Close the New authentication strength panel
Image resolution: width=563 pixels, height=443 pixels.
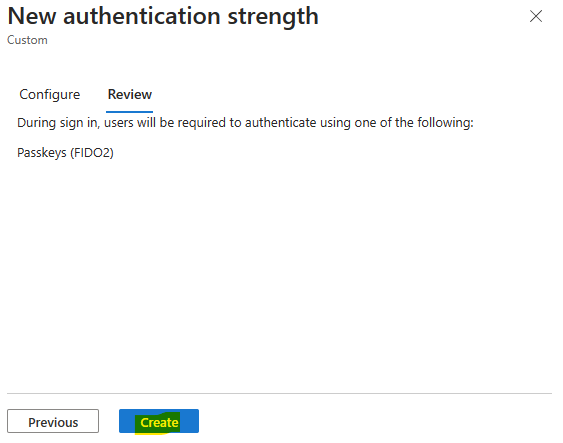(x=536, y=16)
